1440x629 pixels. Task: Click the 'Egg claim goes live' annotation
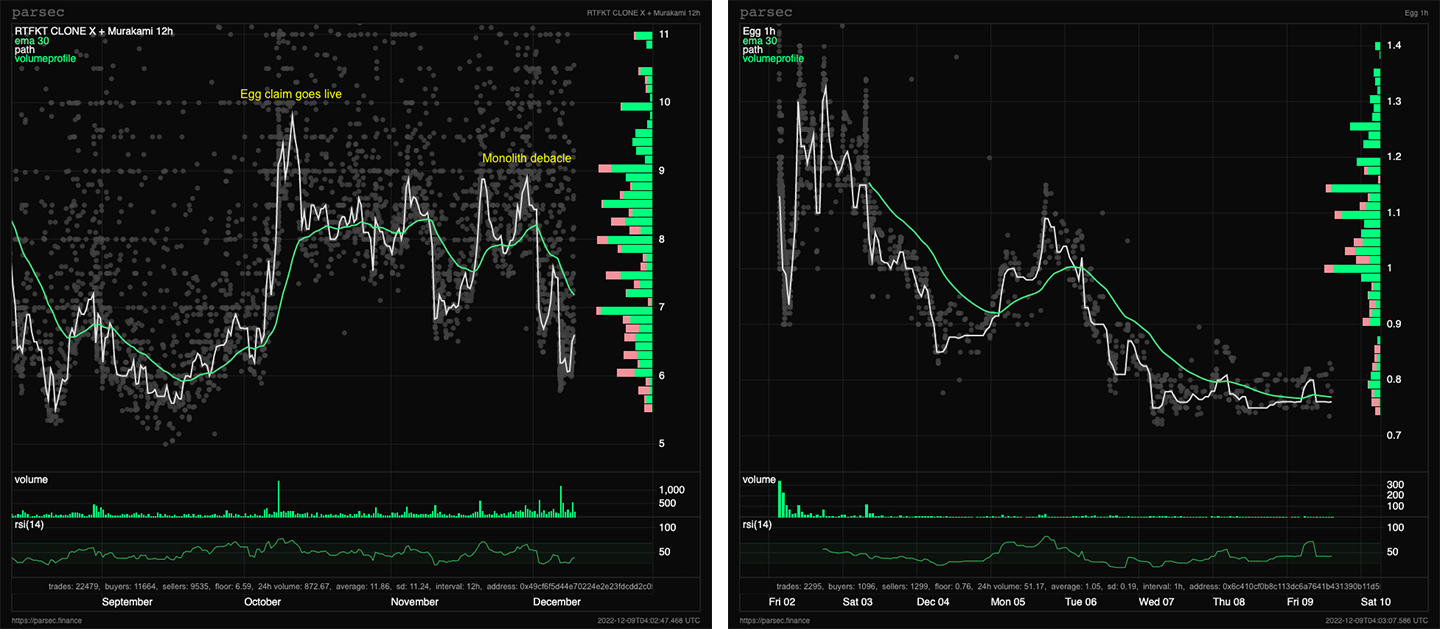pyautogui.click(x=291, y=94)
